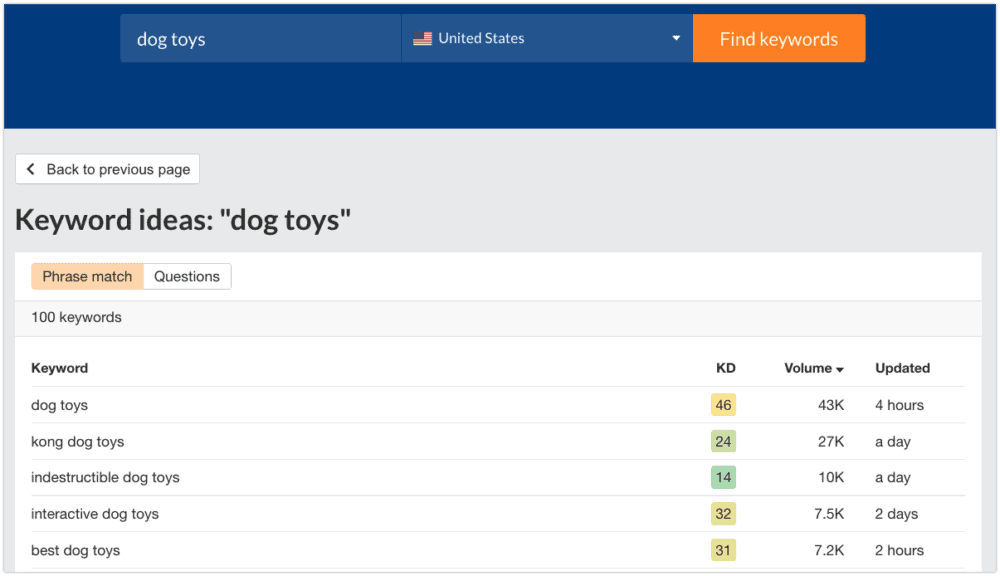Image resolution: width=1000 pixels, height=576 pixels.
Task: Click the Keyword column header
Action: pyautogui.click(x=59, y=368)
